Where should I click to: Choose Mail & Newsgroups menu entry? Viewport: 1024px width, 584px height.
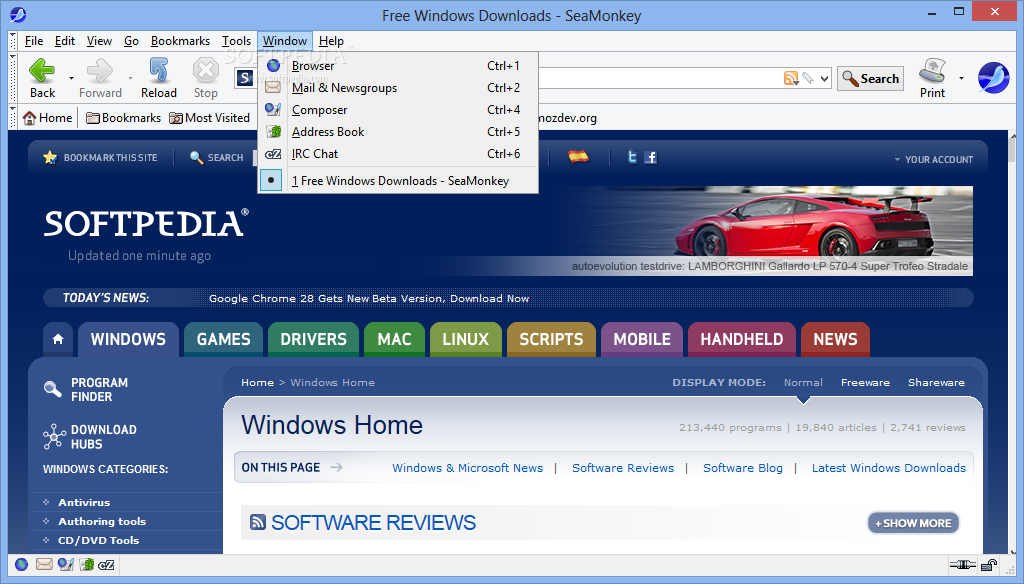[398, 88]
